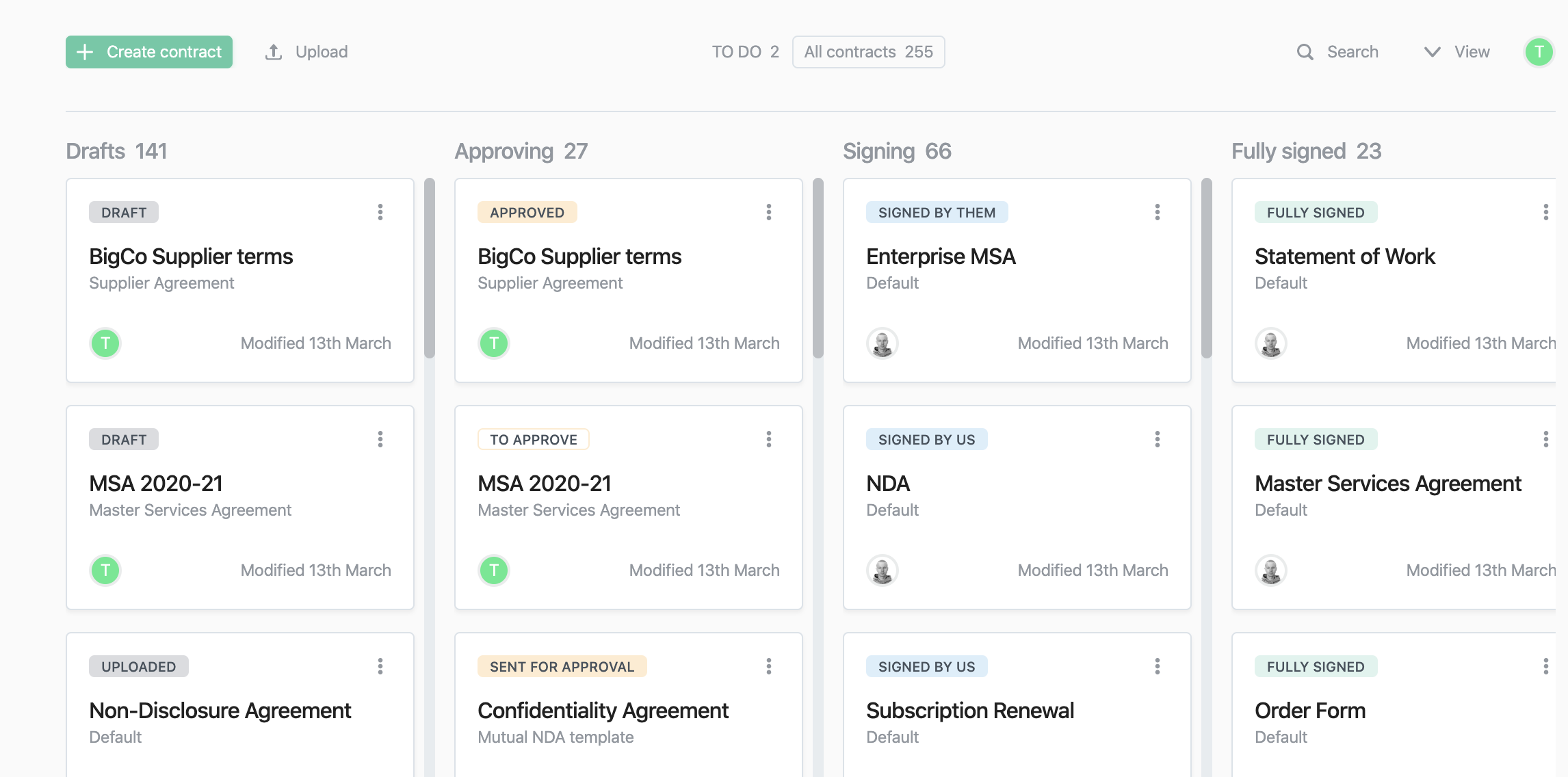Open options menu on Non-Disclosure Agreement card

380,666
